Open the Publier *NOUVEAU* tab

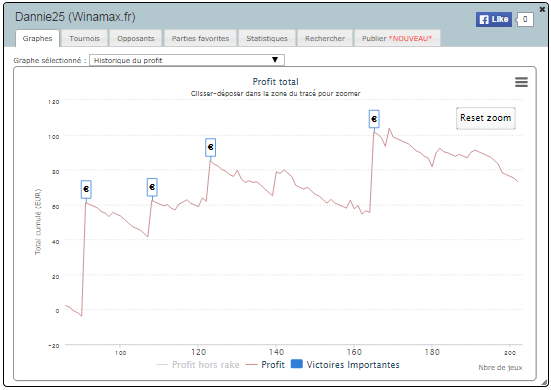point(397,38)
